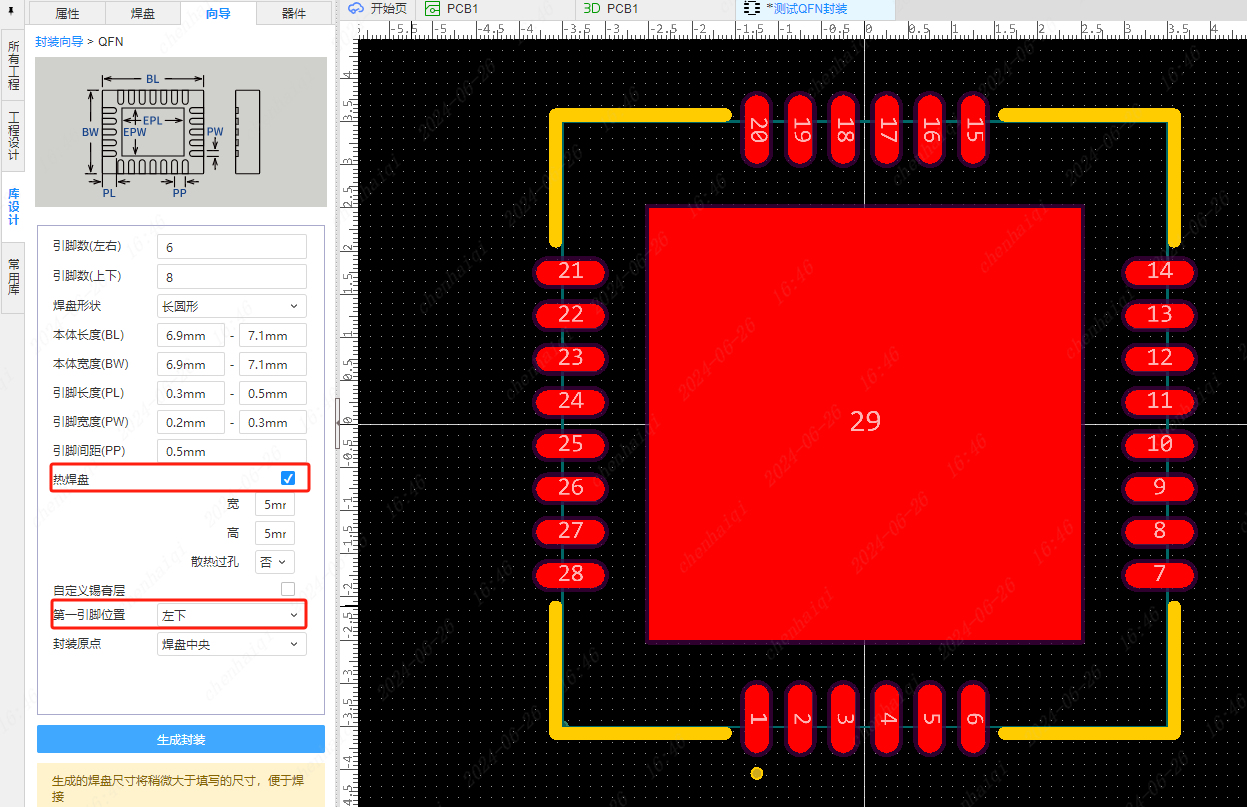Enable the 自定义锡膏层 checkbox
The height and width of the screenshot is (807, 1247).
(288, 589)
